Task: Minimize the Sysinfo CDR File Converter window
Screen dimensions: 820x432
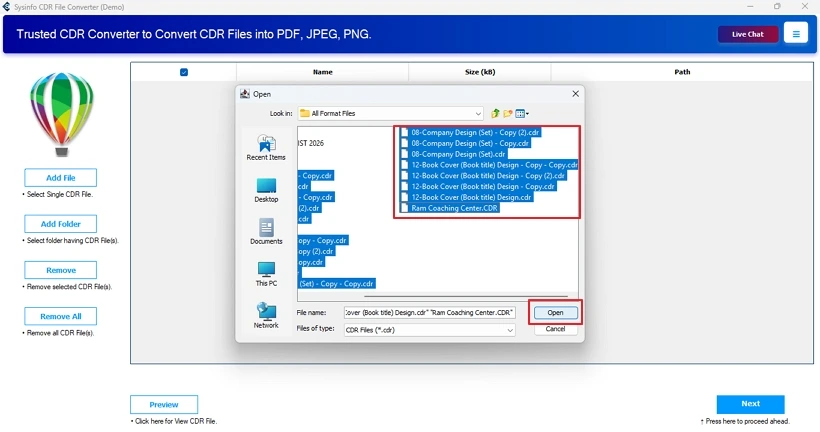Action: 750,7
